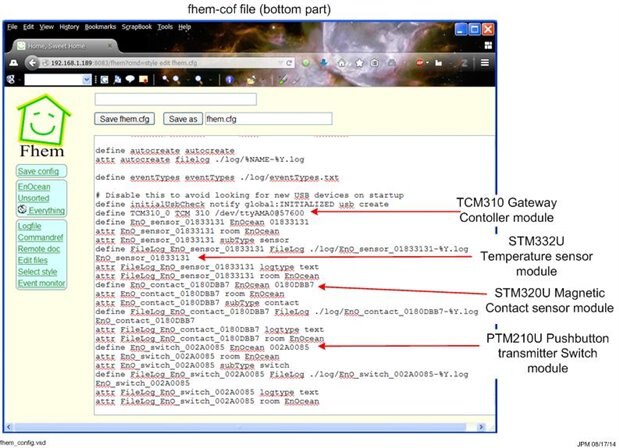Click the Save as button

pos(183,119)
